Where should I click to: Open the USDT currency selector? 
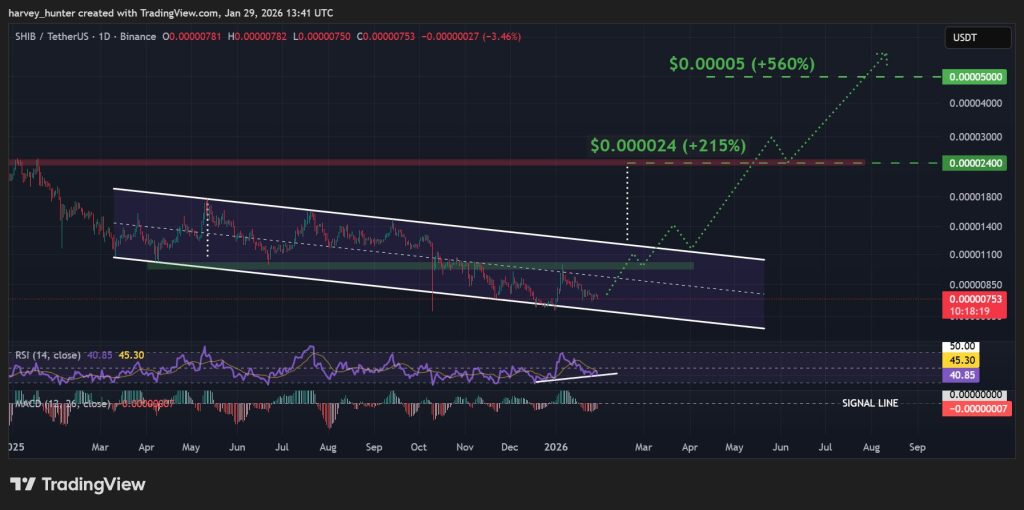coord(966,38)
